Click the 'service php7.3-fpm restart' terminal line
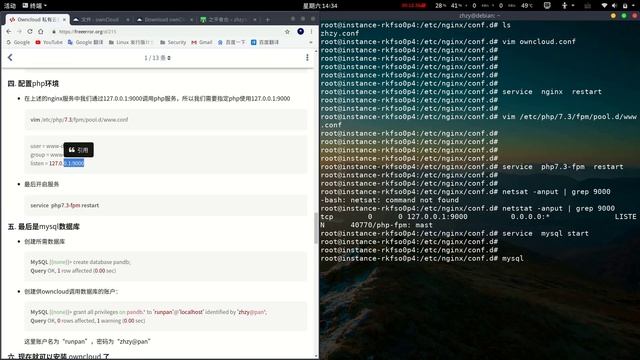The height and width of the screenshot is (360, 640). click(x=472, y=167)
